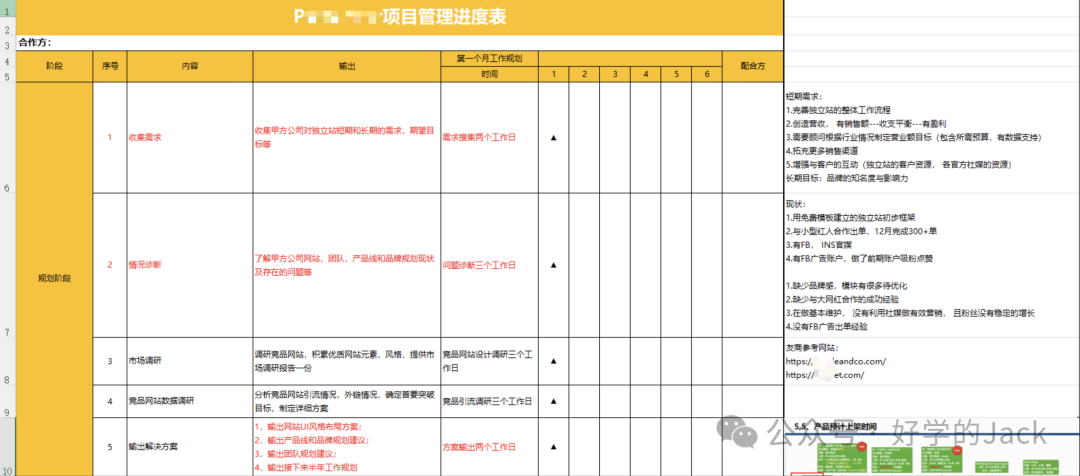The width and height of the screenshot is (1080, 476).
Task: Click the 配合方 header cell
Action: [753, 66]
